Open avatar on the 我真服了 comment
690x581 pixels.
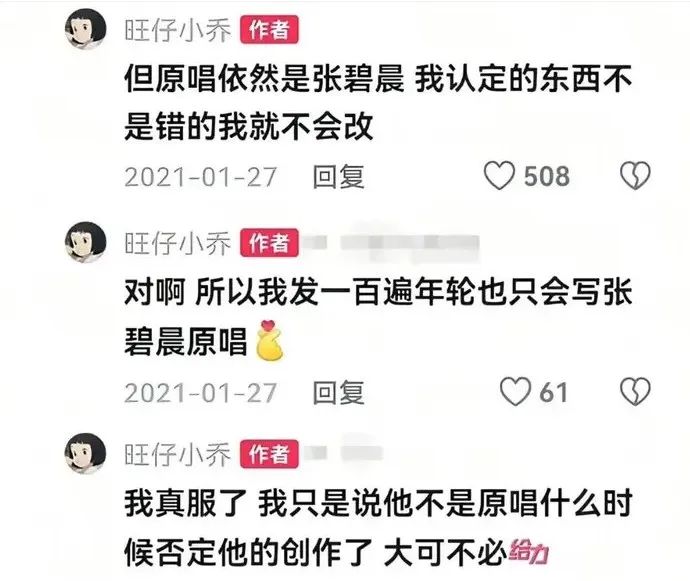click(x=86, y=454)
